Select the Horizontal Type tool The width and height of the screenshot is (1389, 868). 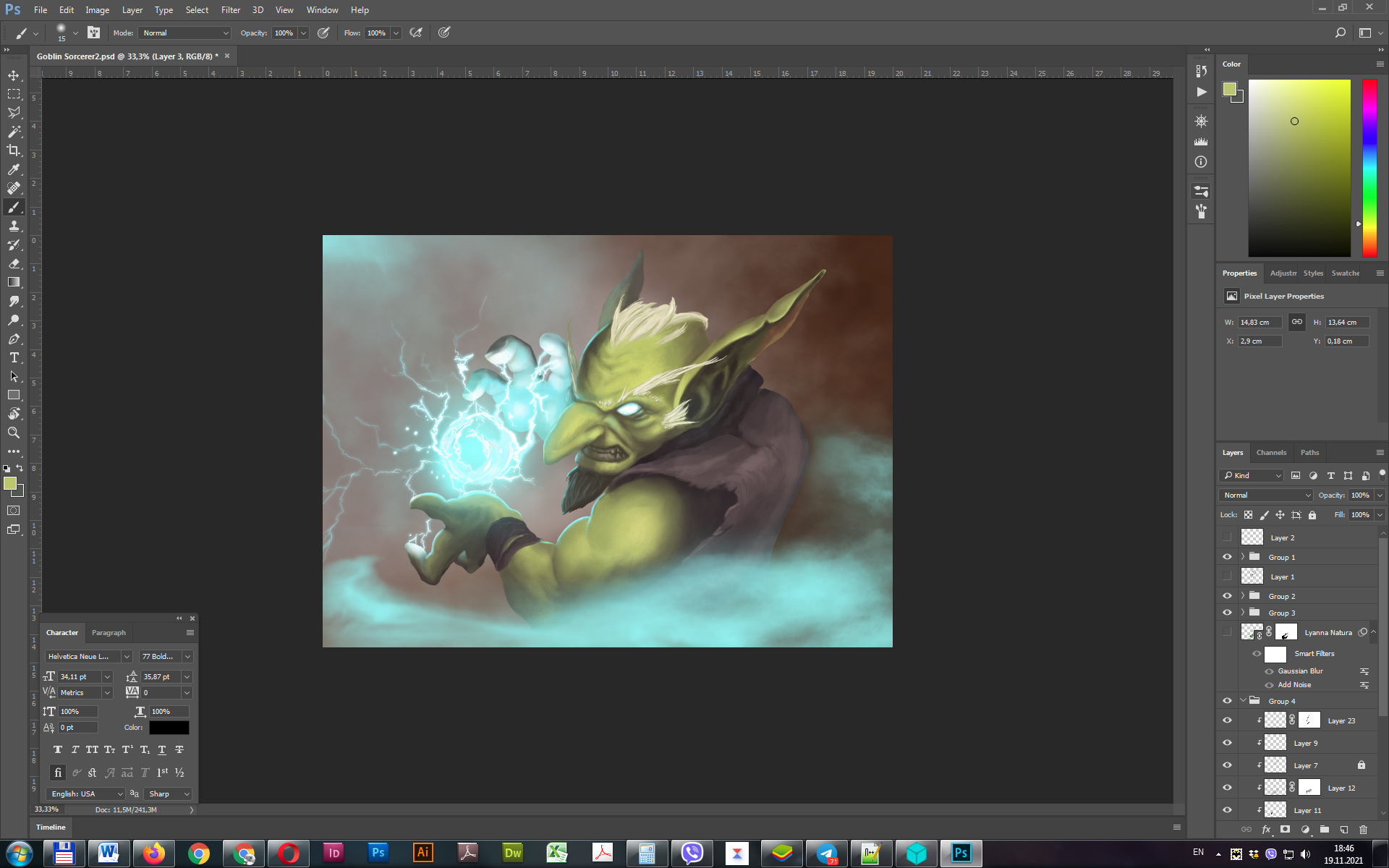[x=14, y=357]
